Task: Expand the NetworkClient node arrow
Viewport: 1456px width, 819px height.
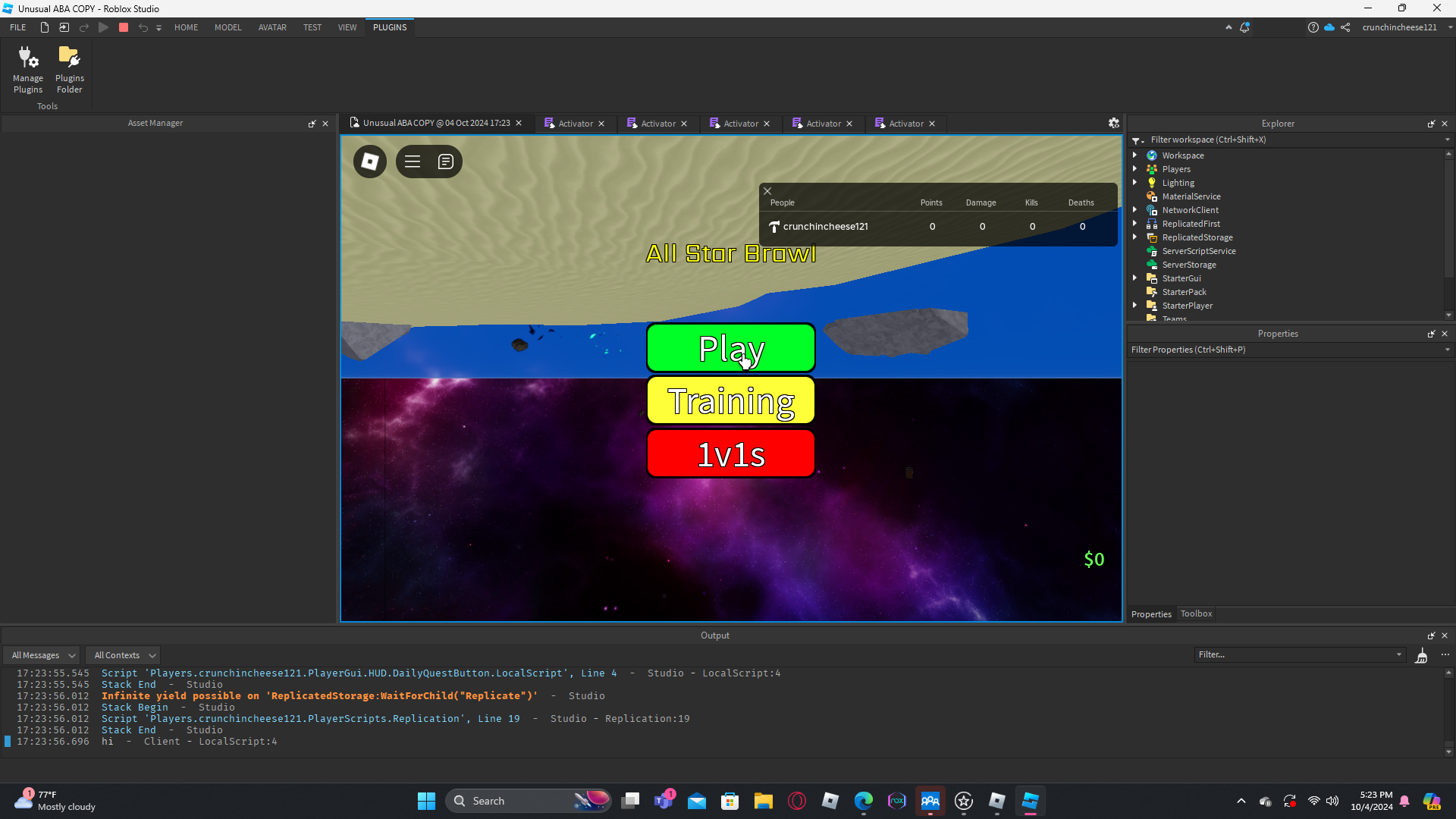Action: click(x=1135, y=210)
